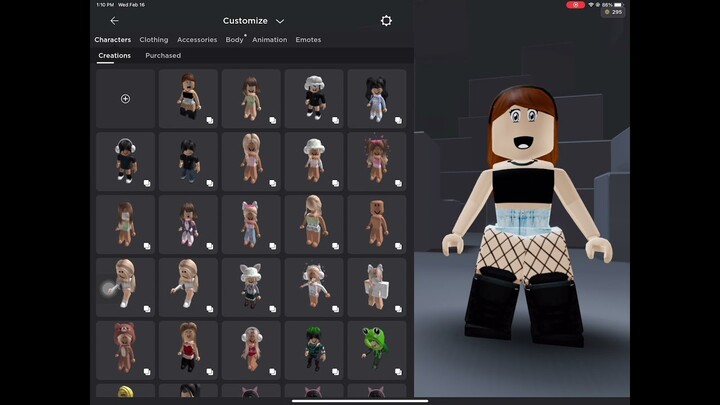The height and width of the screenshot is (405, 720).
Task: Switch to the Body tab
Action: (234, 39)
